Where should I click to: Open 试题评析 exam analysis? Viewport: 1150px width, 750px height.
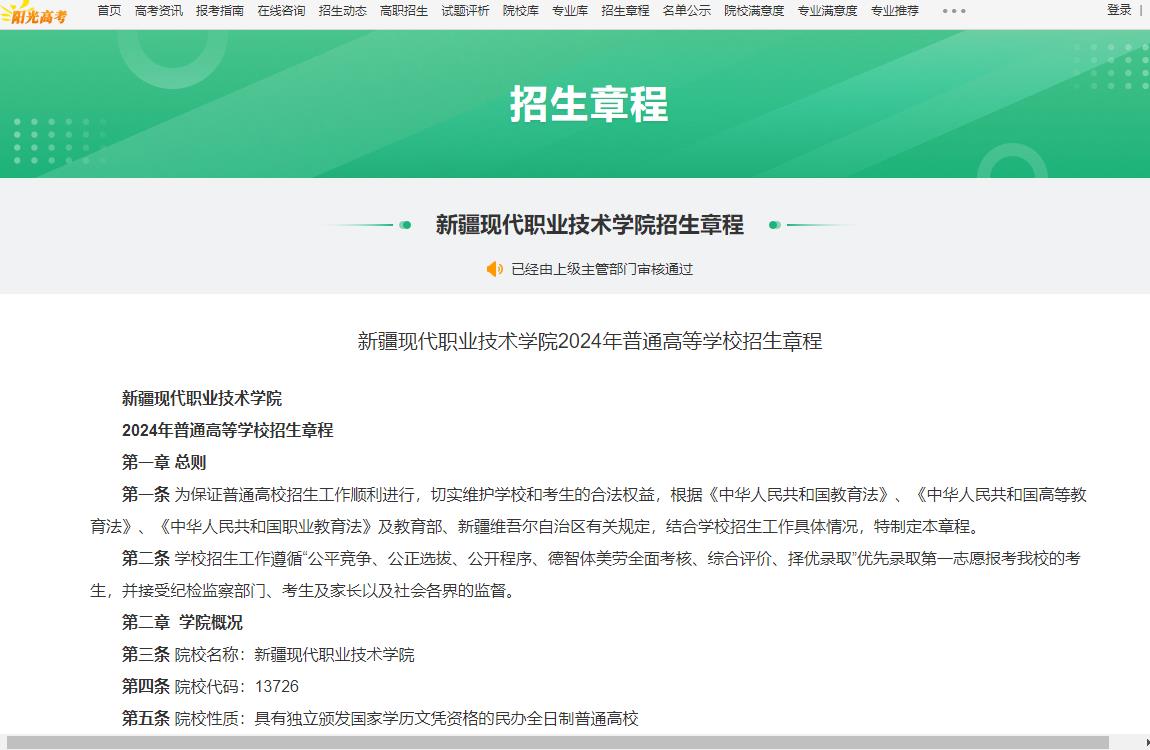(x=465, y=11)
